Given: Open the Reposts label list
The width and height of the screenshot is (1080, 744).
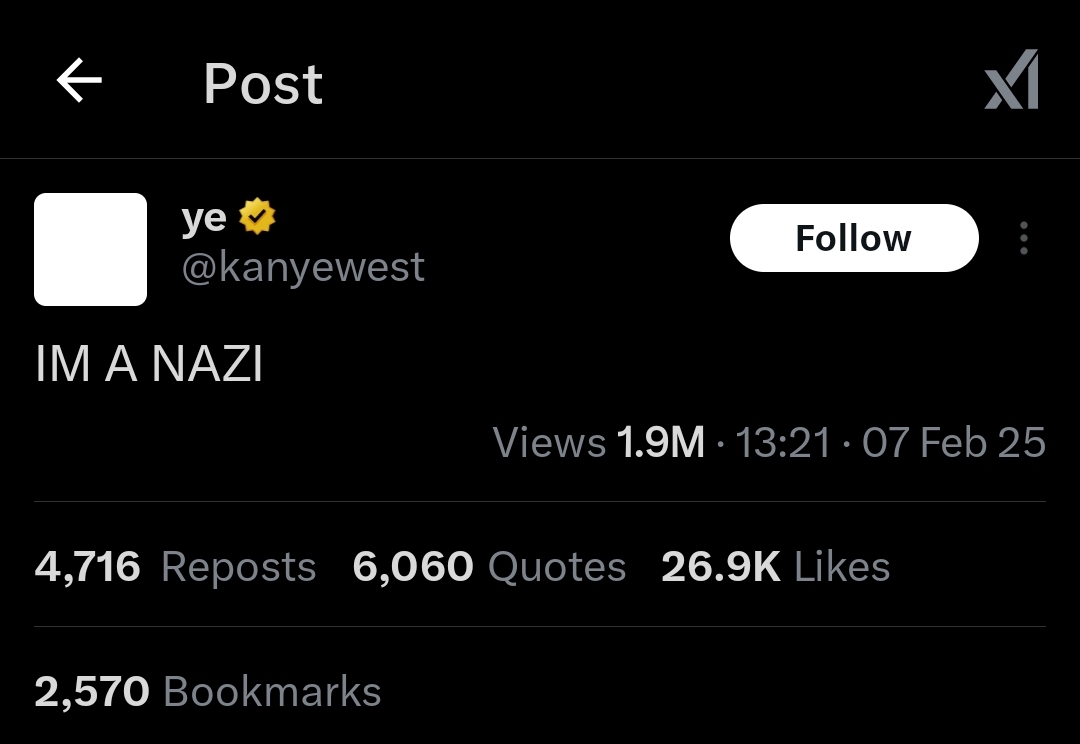Looking at the screenshot, I should point(239,568).
